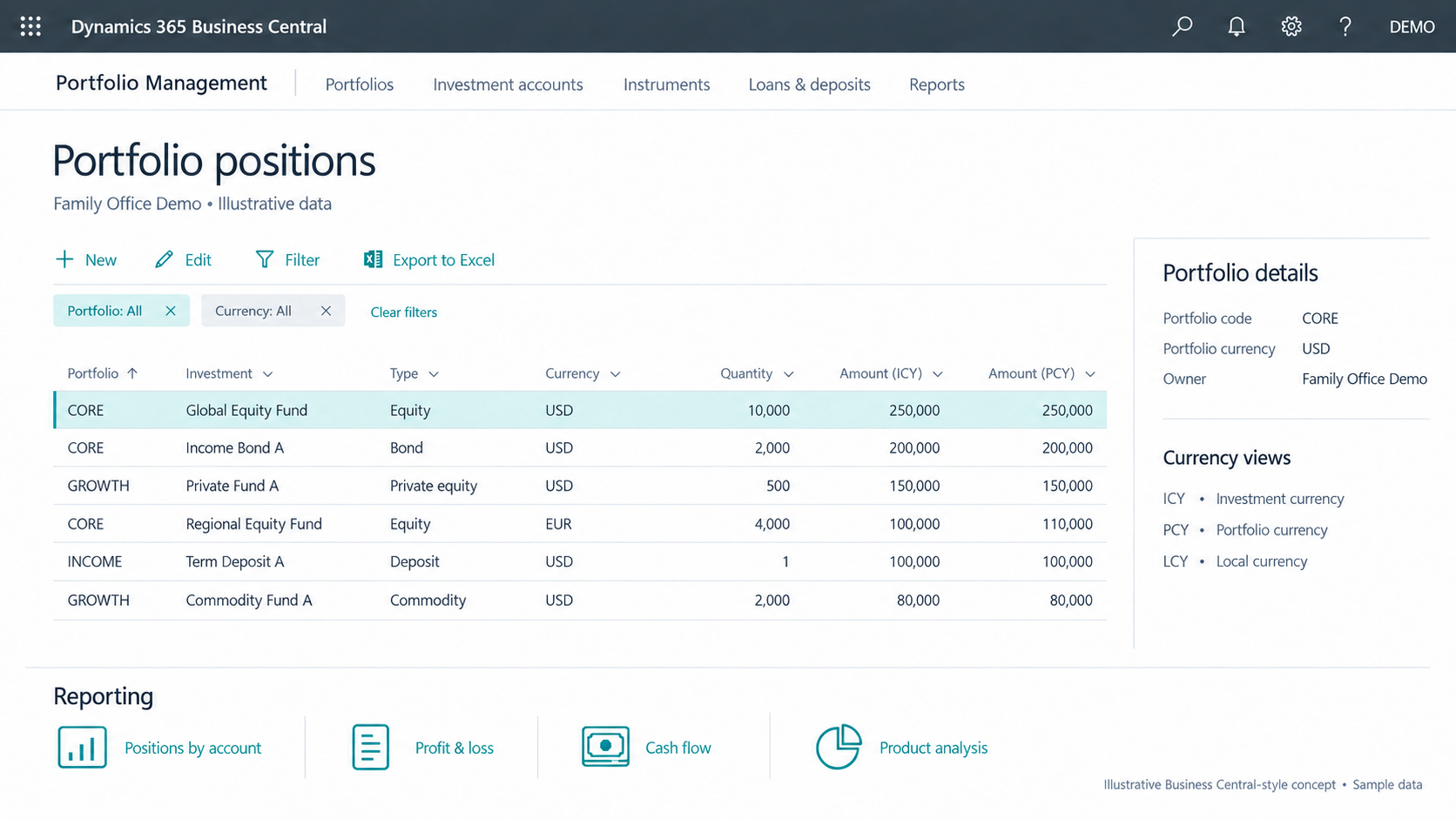Remove the Currency: All filter chip
Screen dimensions: 1456x819
click(326, 311)
